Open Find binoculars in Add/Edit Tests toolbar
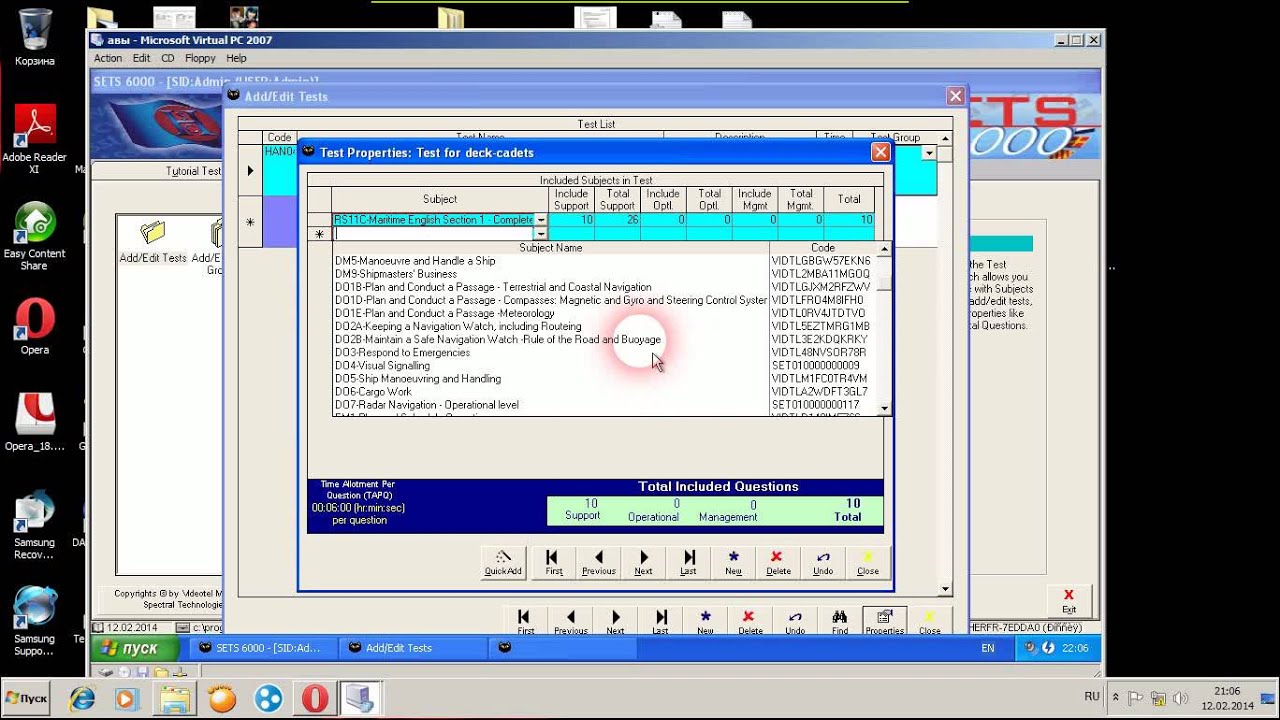1280x720 pixels. [840, 622]
